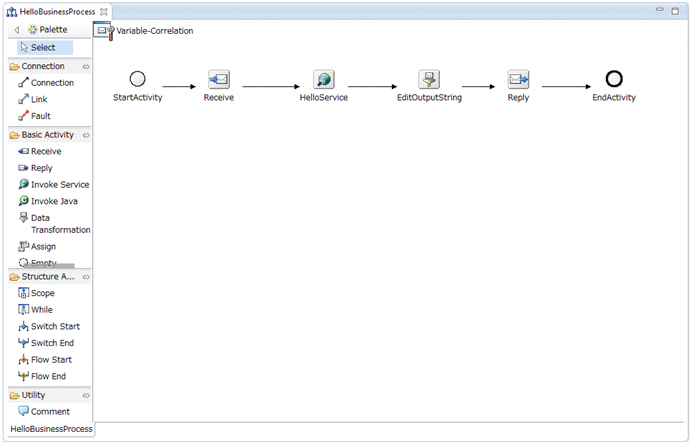Pick the Switch End activity
This screenshot has height=445, width=693.
(x=46, y=343)
